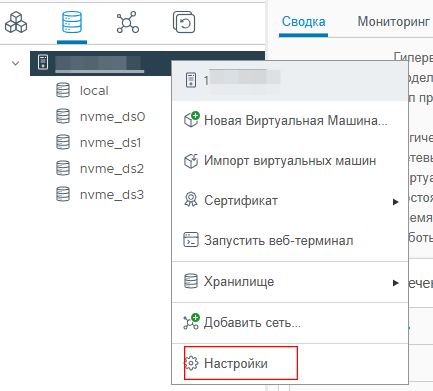Open the Хранилище submenu
The width and height of the screenshot is (433, 391).
coord(290,282)
